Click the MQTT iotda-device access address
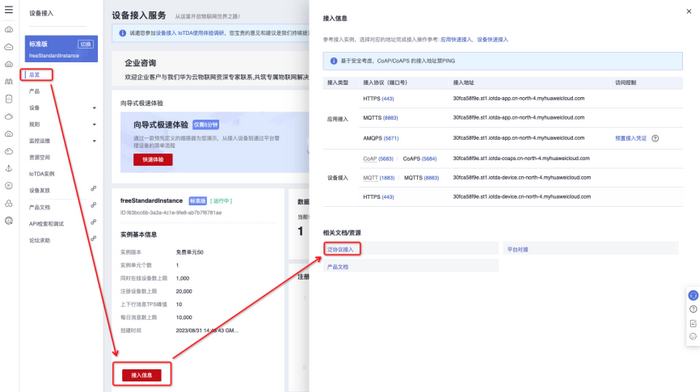The width and height of the screenshot is (700, 392). [x=521, y=177]
